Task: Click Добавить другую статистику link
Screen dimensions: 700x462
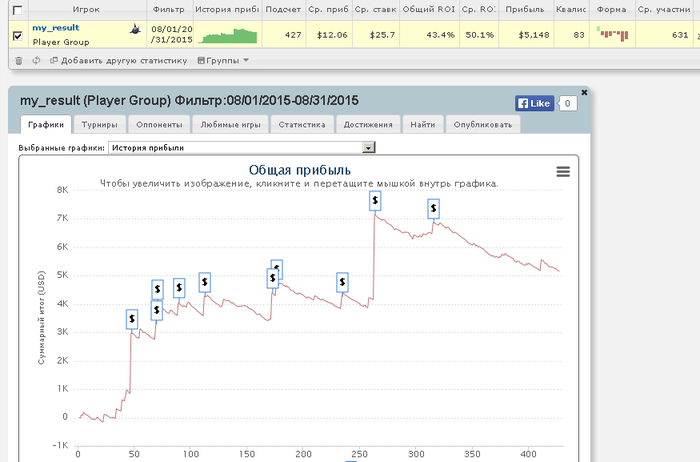Action: click(x=119, y=61)
